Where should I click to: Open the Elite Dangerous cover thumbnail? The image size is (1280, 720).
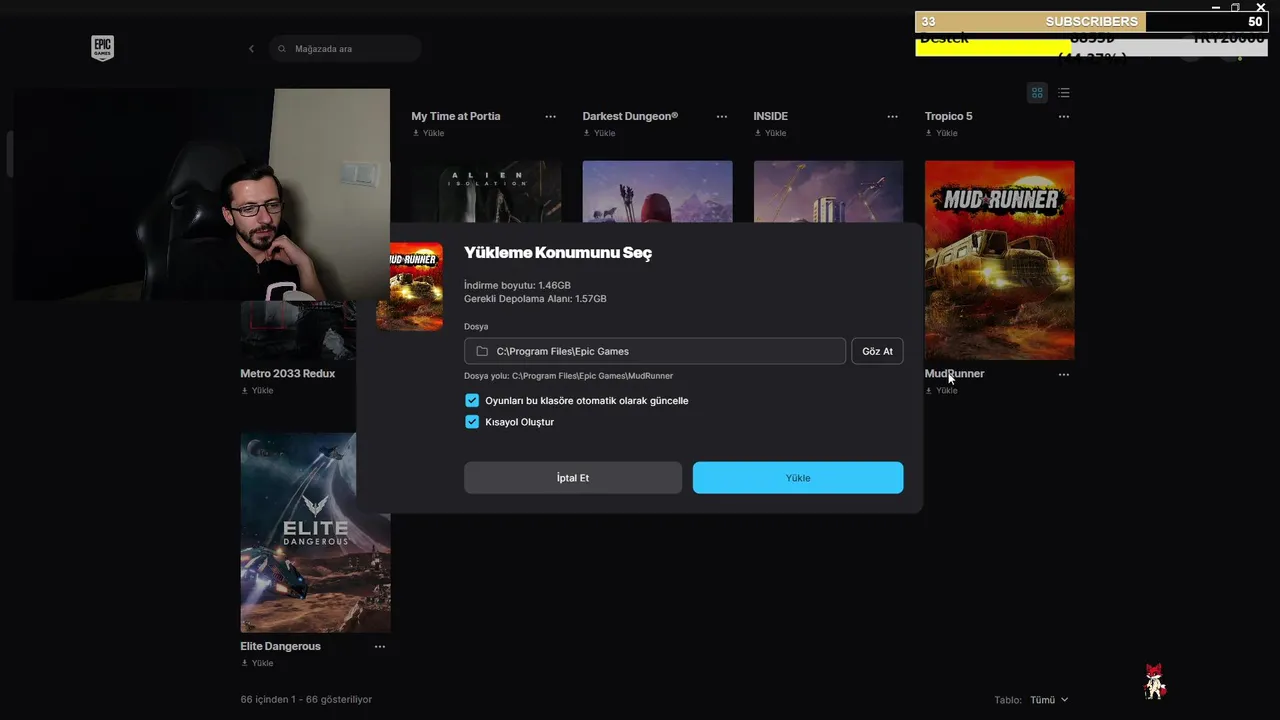pyautogui.click(x=315, y=532)
